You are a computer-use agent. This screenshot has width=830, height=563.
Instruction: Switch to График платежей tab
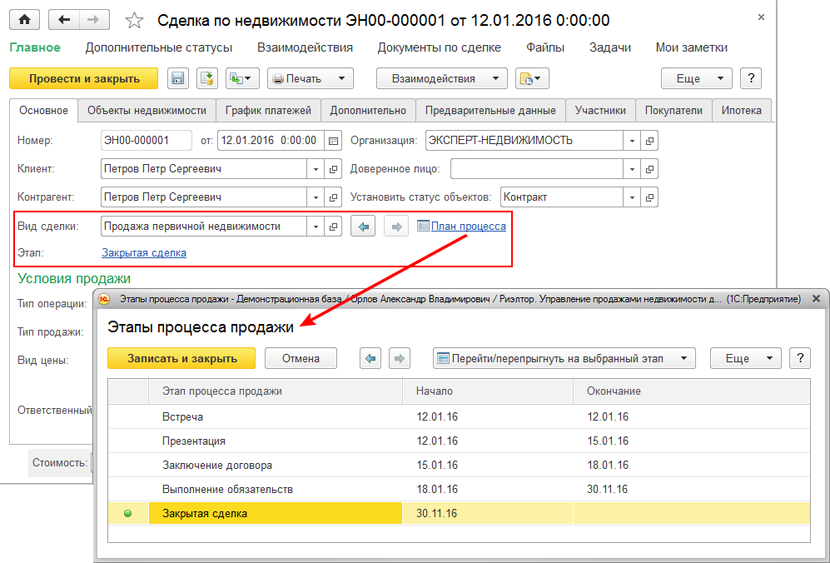(x=268, y=110)
